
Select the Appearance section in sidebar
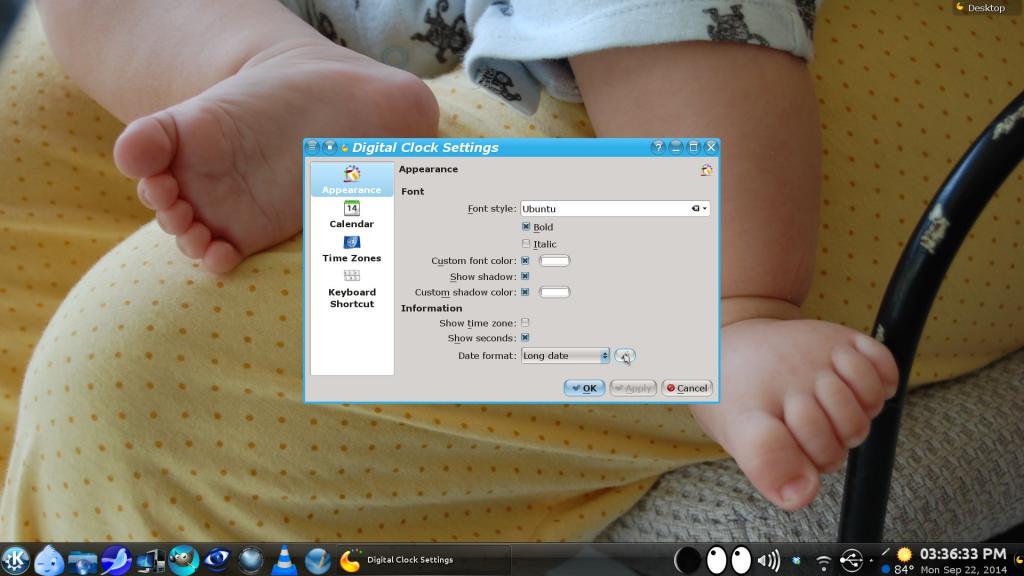351,180
